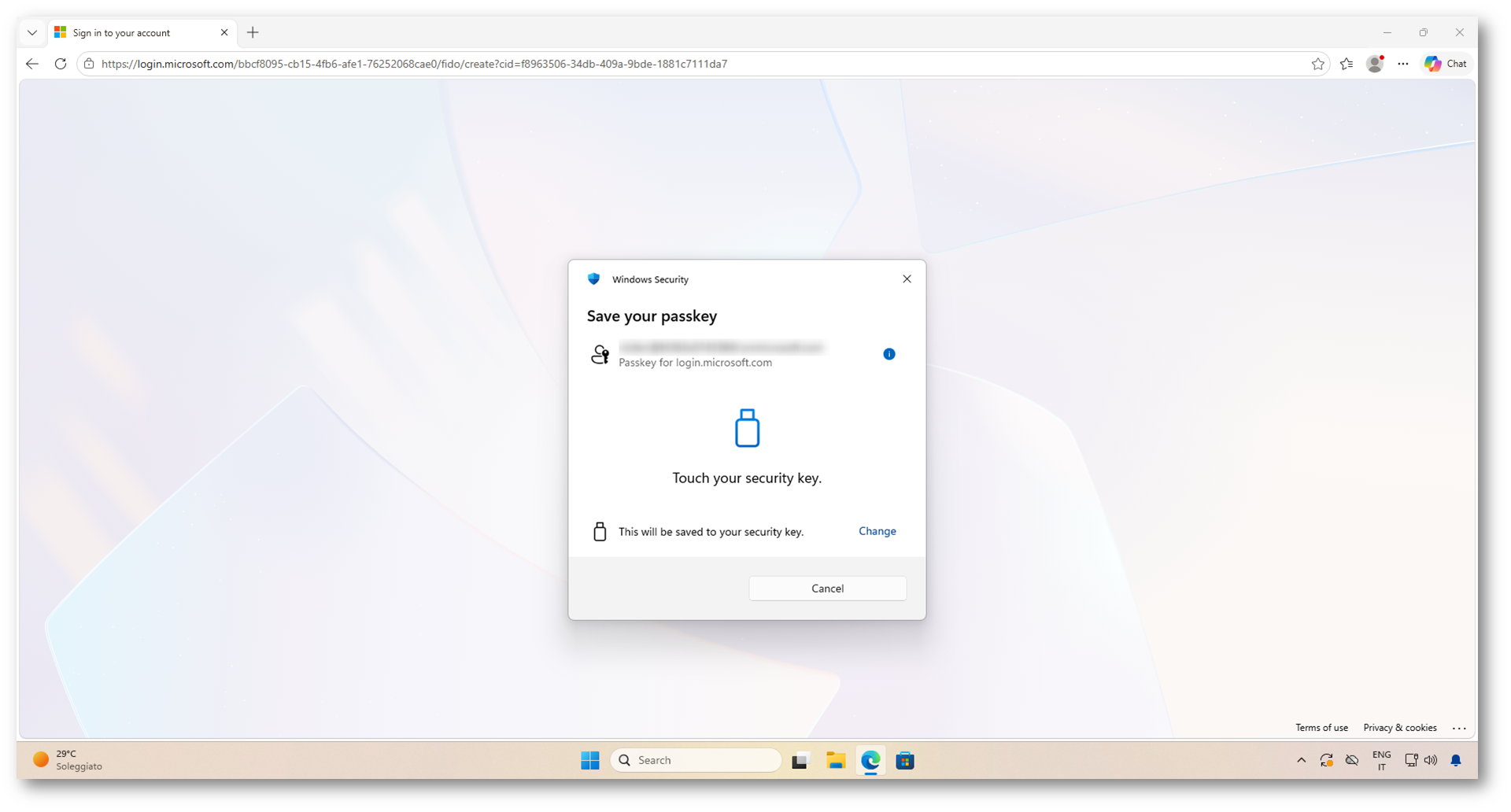Click the address bar URL field
The width and height of the screenshot is (1511, 812).
coord(703,64)
